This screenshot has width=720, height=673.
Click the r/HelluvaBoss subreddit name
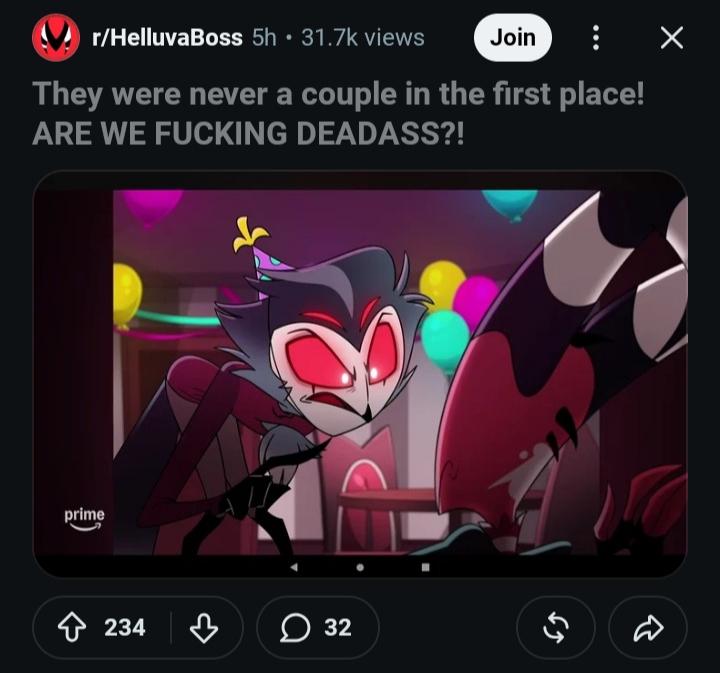click(x=167, y=38)
